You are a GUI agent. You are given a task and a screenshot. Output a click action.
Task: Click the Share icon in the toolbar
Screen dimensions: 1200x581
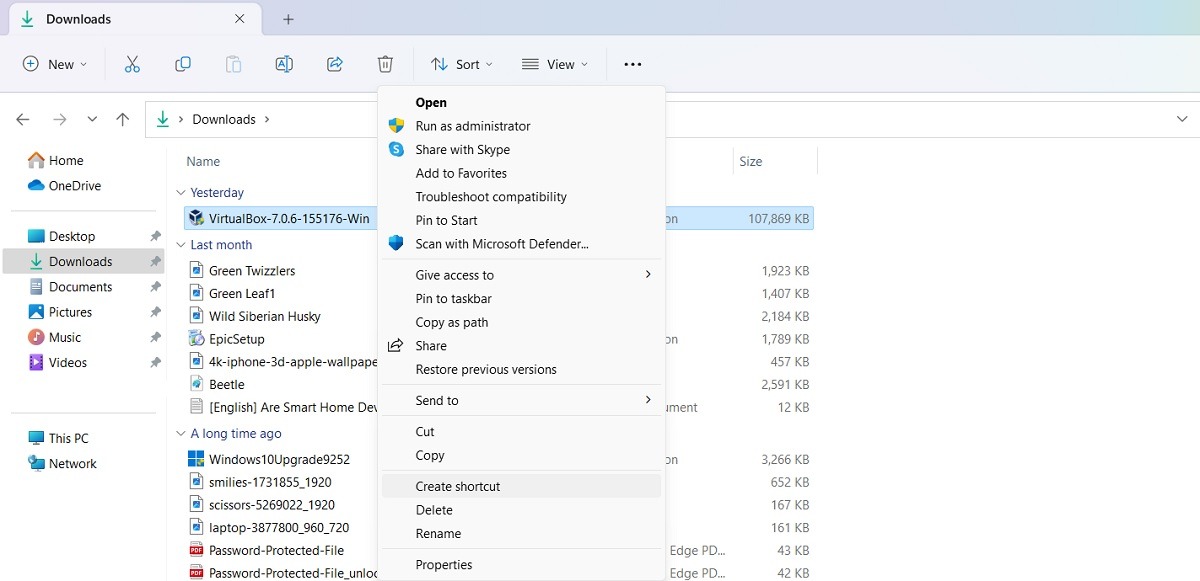pyautogui.click(x=334, y=63)
